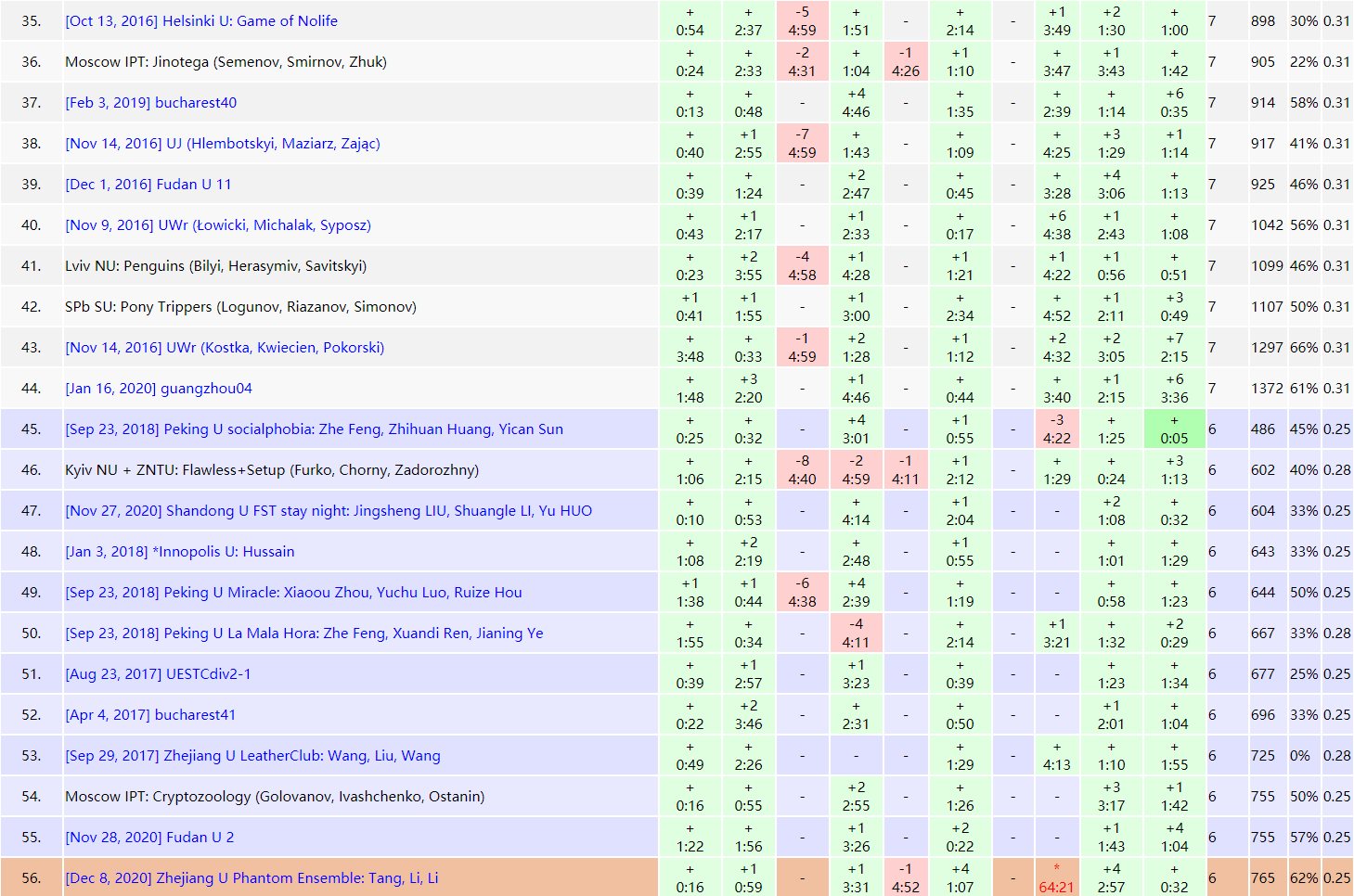Image resolution: width=1354 pixels, height=896 pixels.
Task: Open the Fudan U 2 link
Action: 149,838
